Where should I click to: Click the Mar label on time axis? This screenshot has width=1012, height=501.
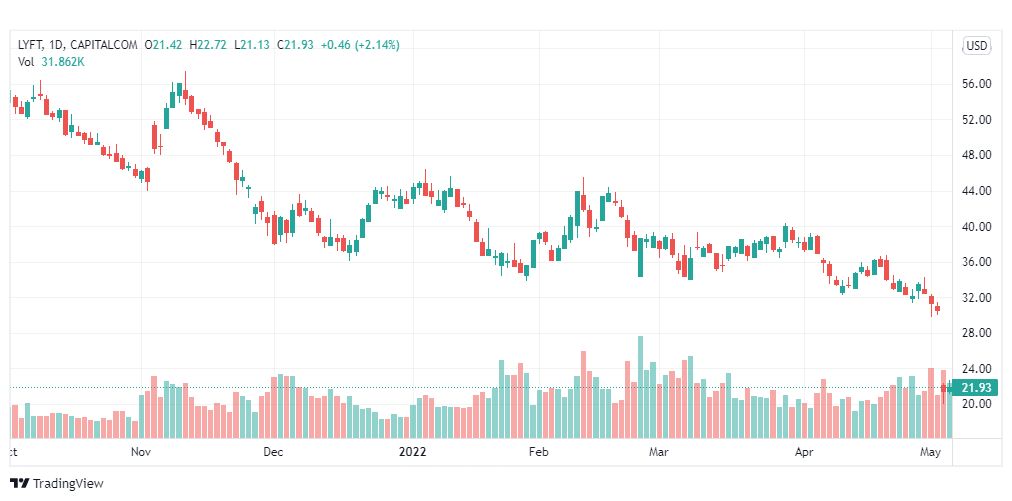(x=658, y=452)
